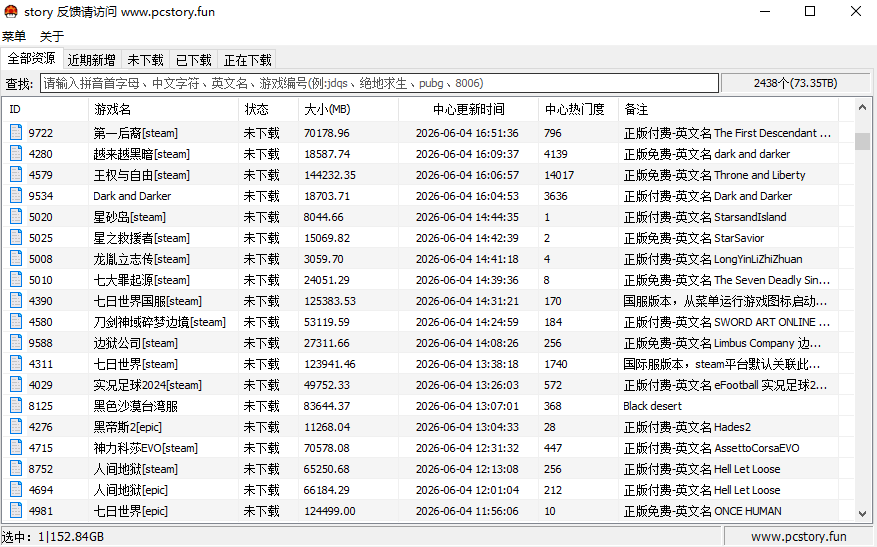Image resolution: width=877 pixels, height=547 pixels.
Task: Switch to the 全部资源 tab
Action: 31,58
